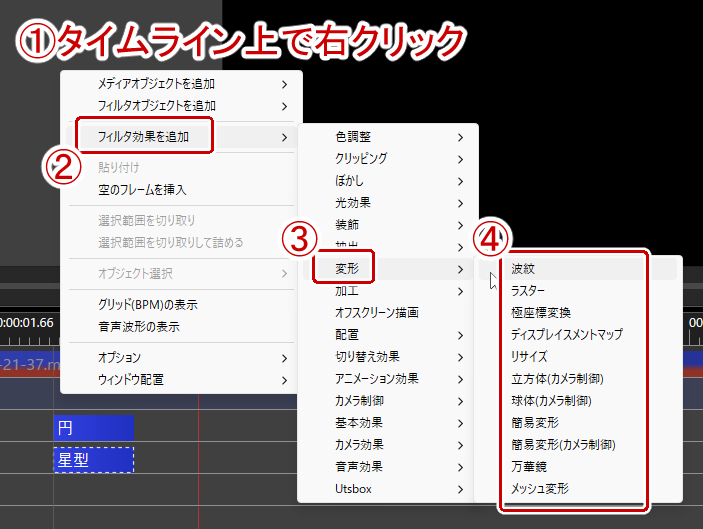Select 波紋 from the 変形 submenu

point(577,269)
